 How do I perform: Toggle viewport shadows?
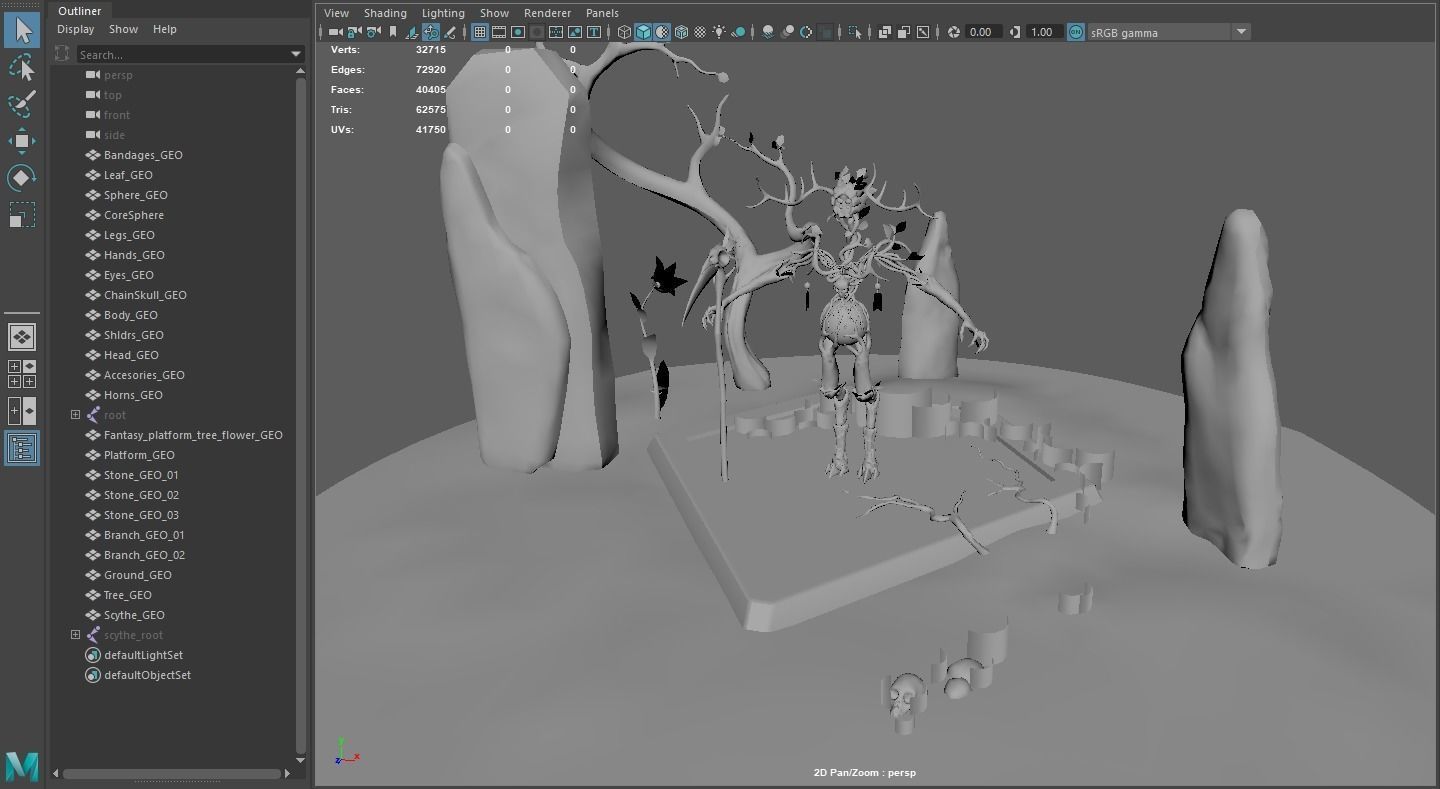click(739, 32)
